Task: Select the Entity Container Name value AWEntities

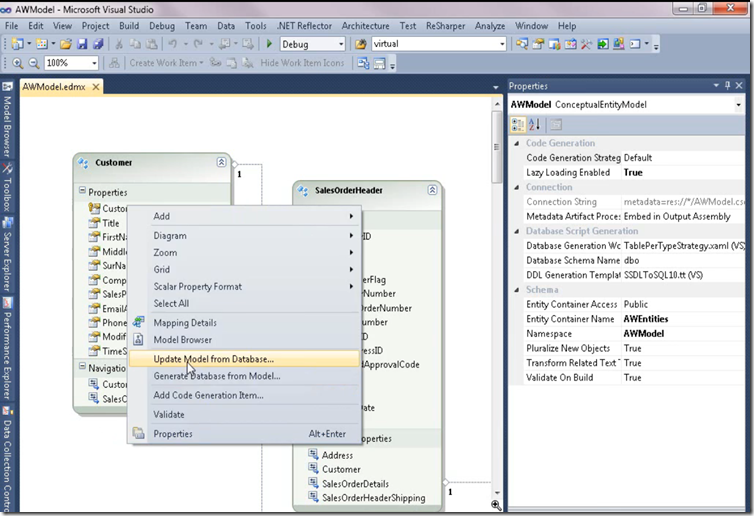Action: click(646, 319)
